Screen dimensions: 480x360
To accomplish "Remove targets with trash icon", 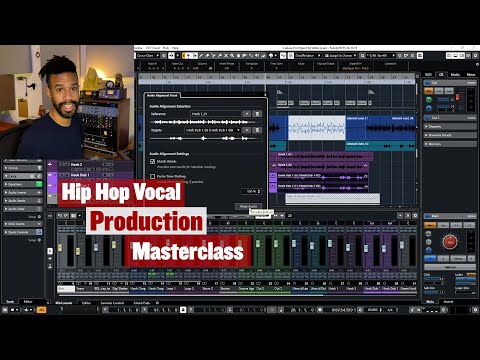I will [x=257, y=130].
